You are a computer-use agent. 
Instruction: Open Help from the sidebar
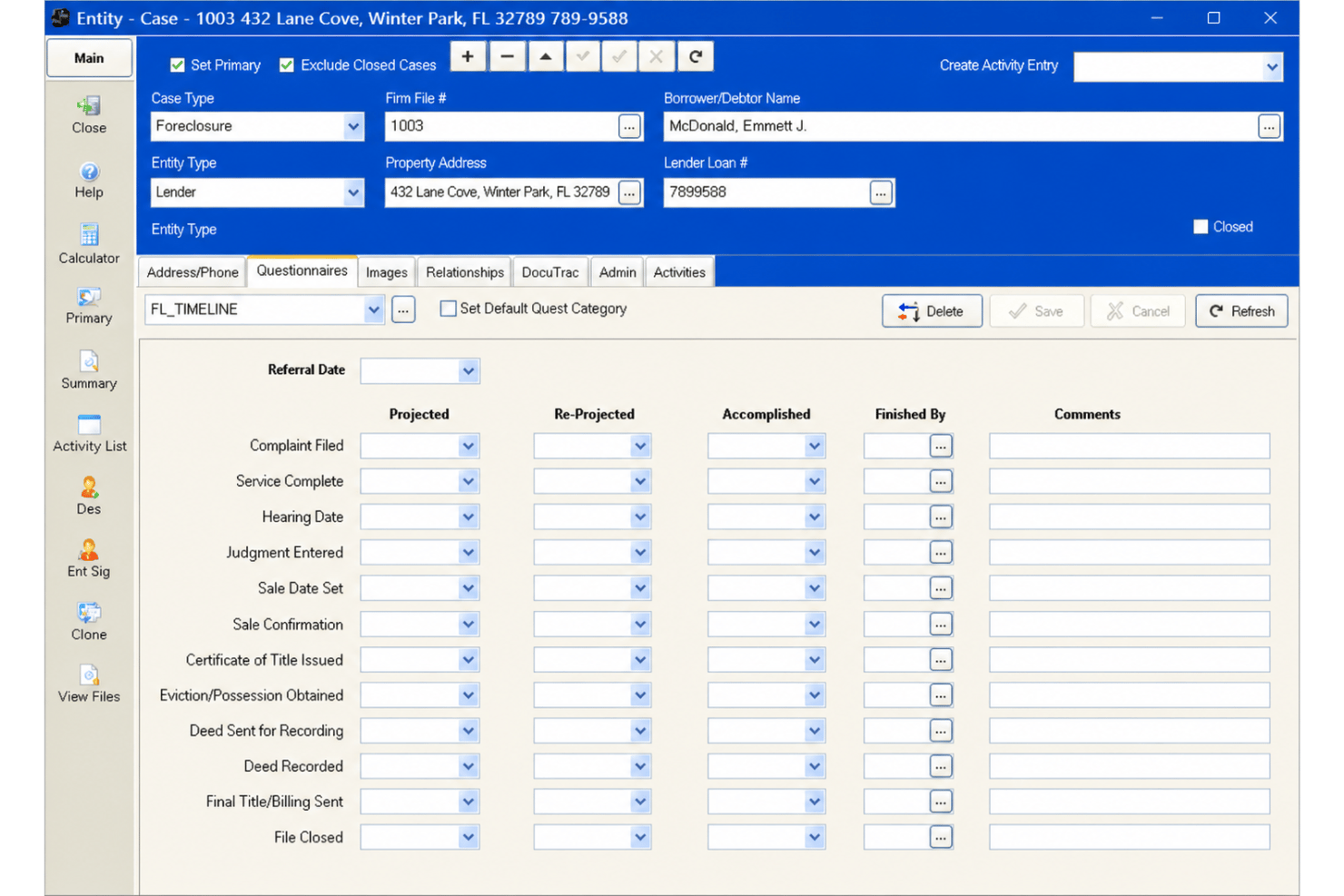[x=89, y=180]
